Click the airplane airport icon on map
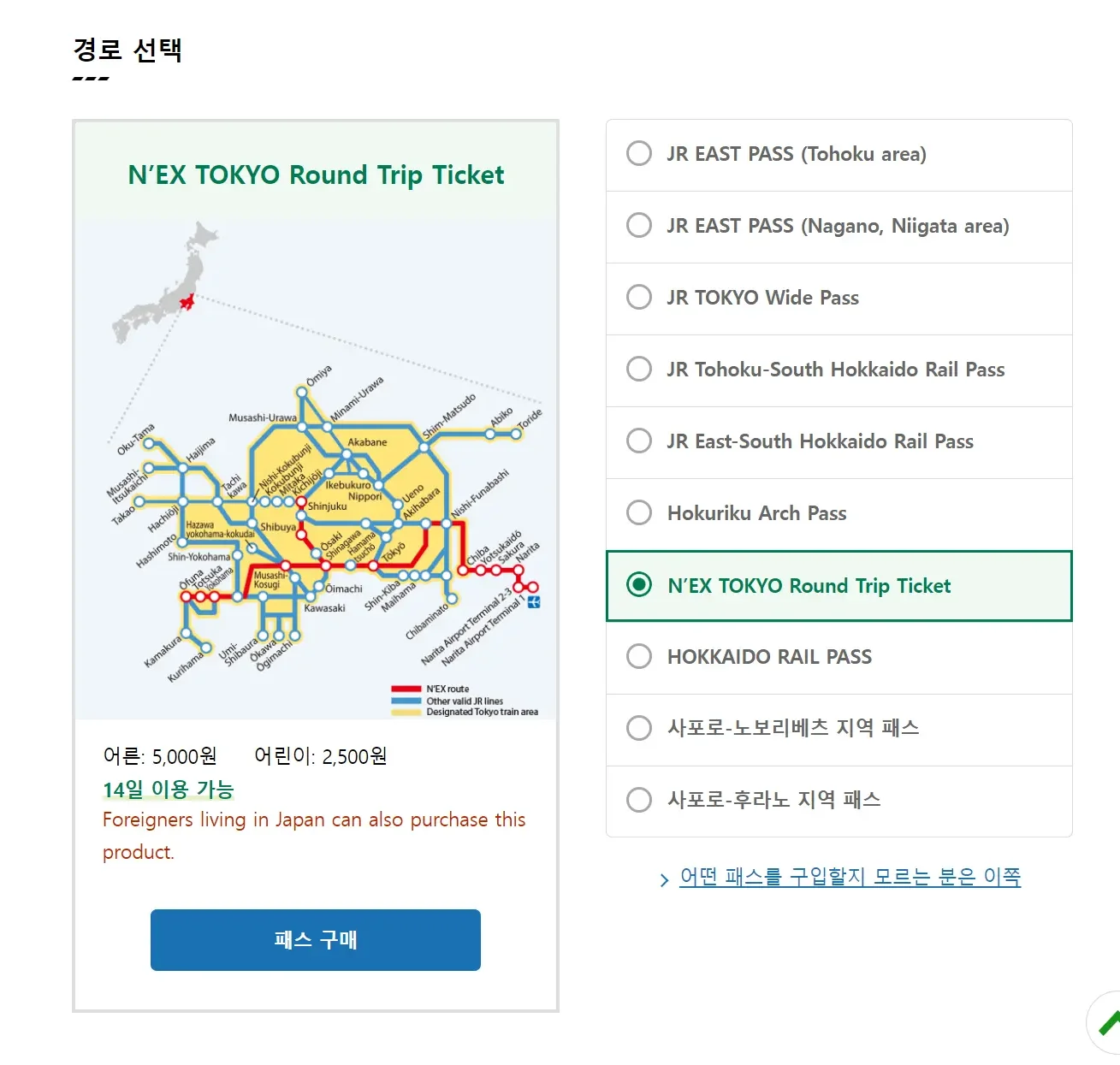The image size is (1120, 1065). pos(534,602)
